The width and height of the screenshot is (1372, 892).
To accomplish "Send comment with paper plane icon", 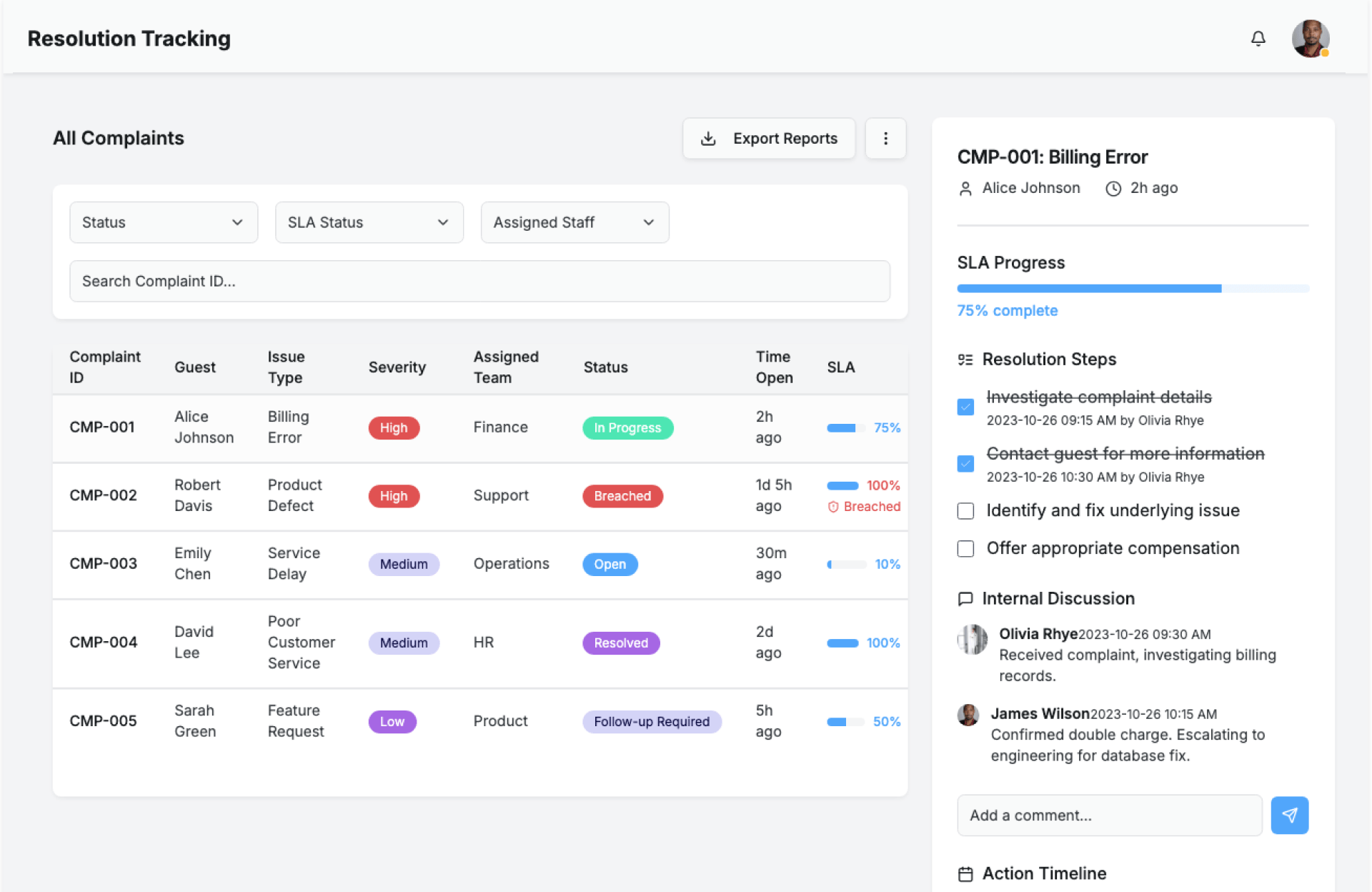I will pyautogui.click(x=1289, y=815).
